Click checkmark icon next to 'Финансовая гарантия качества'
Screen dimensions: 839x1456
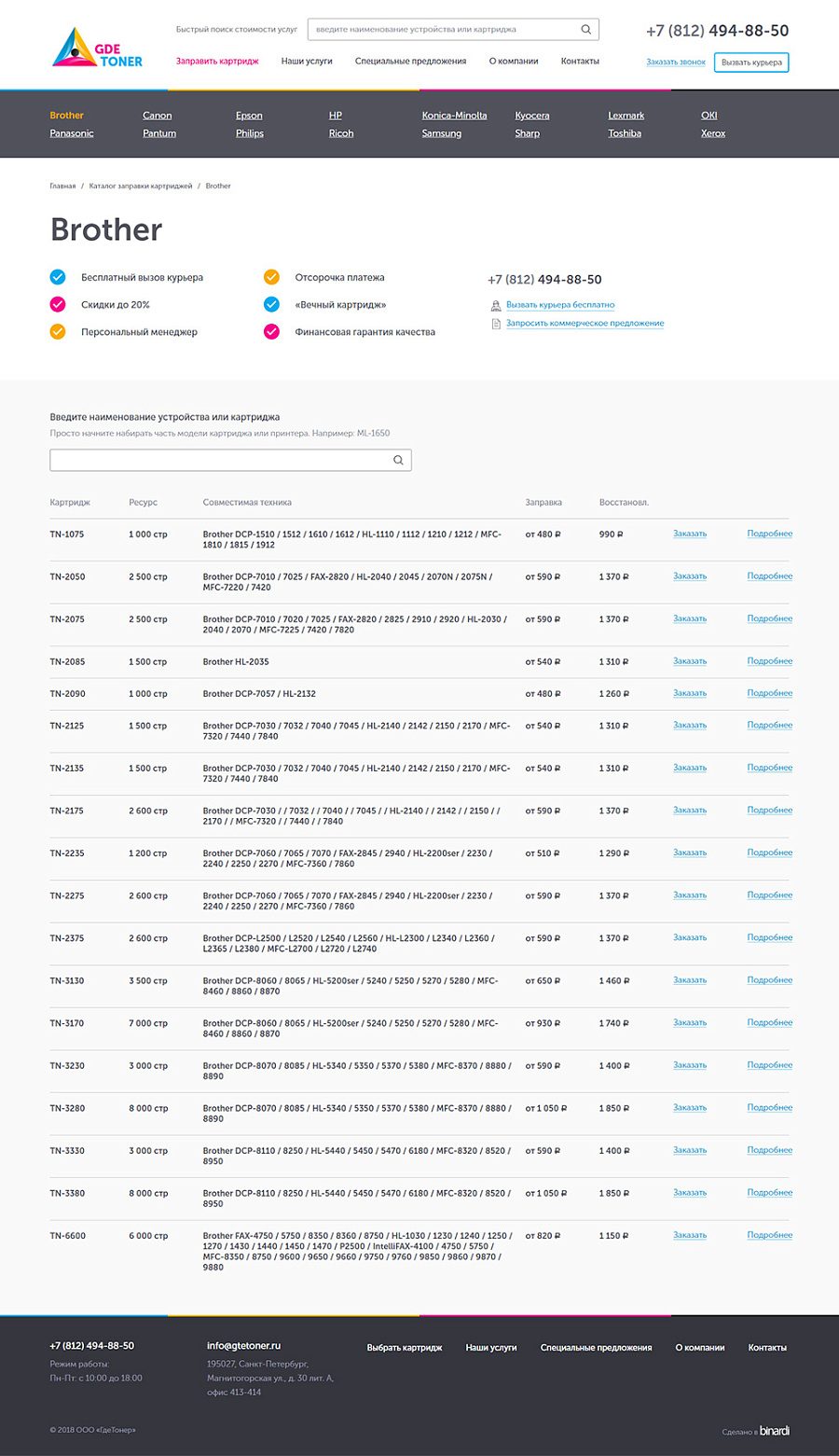[x=271, y=332]
